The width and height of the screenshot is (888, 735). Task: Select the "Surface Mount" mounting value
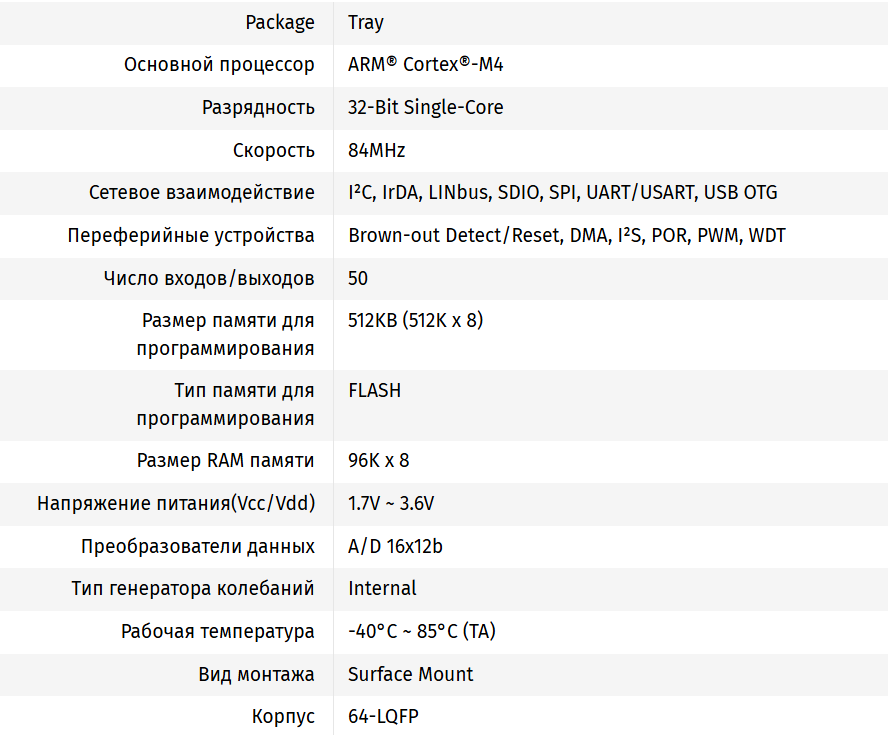pyautogui.click(x=411, y=674)
